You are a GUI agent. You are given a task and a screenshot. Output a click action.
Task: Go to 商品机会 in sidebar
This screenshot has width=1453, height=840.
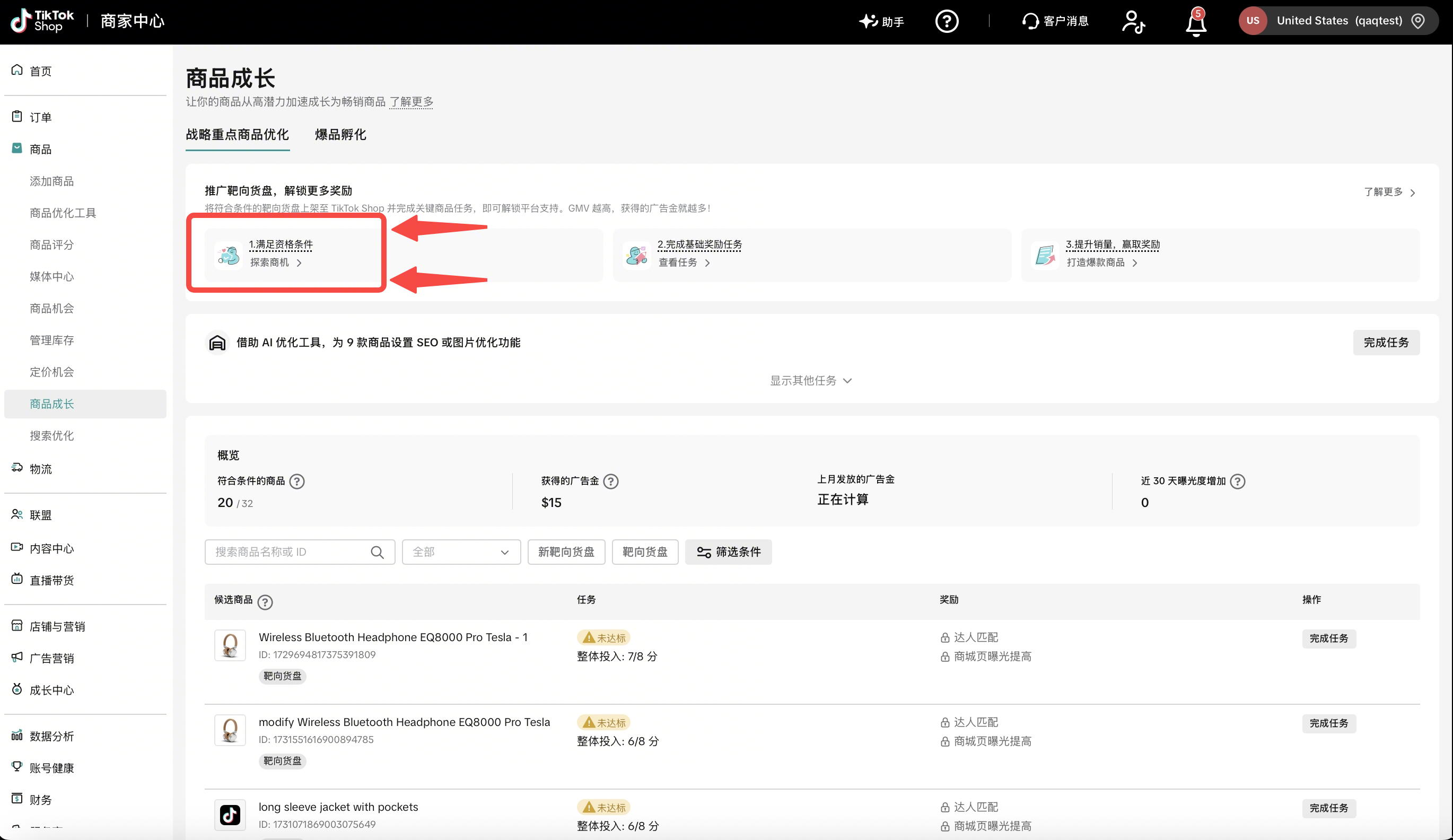click(x=52, y=309)
